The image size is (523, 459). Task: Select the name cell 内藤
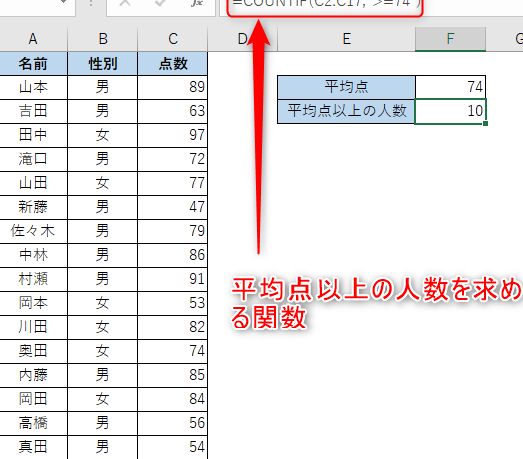point(33,376)
